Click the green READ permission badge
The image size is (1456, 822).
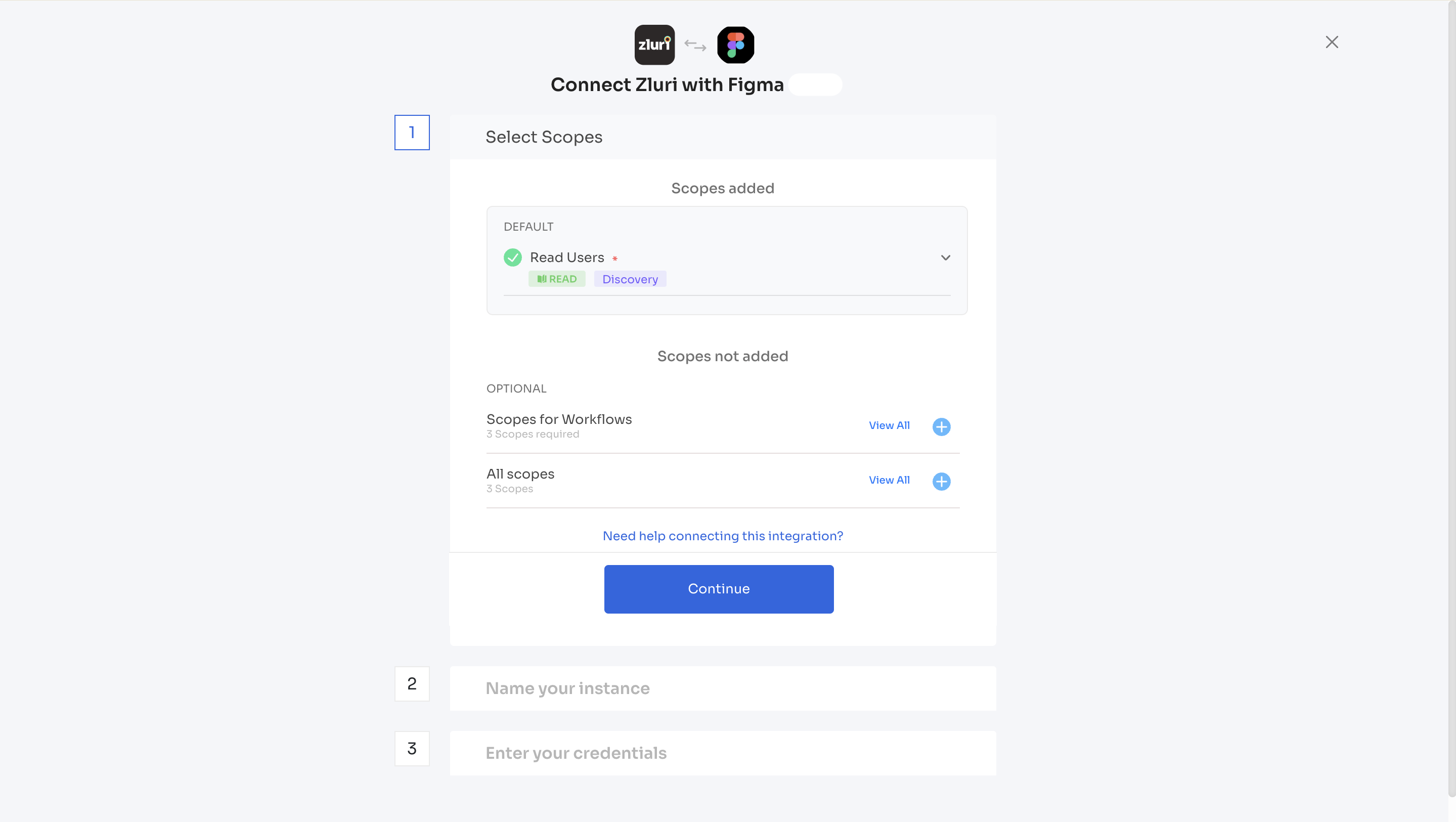pos(557,279)
